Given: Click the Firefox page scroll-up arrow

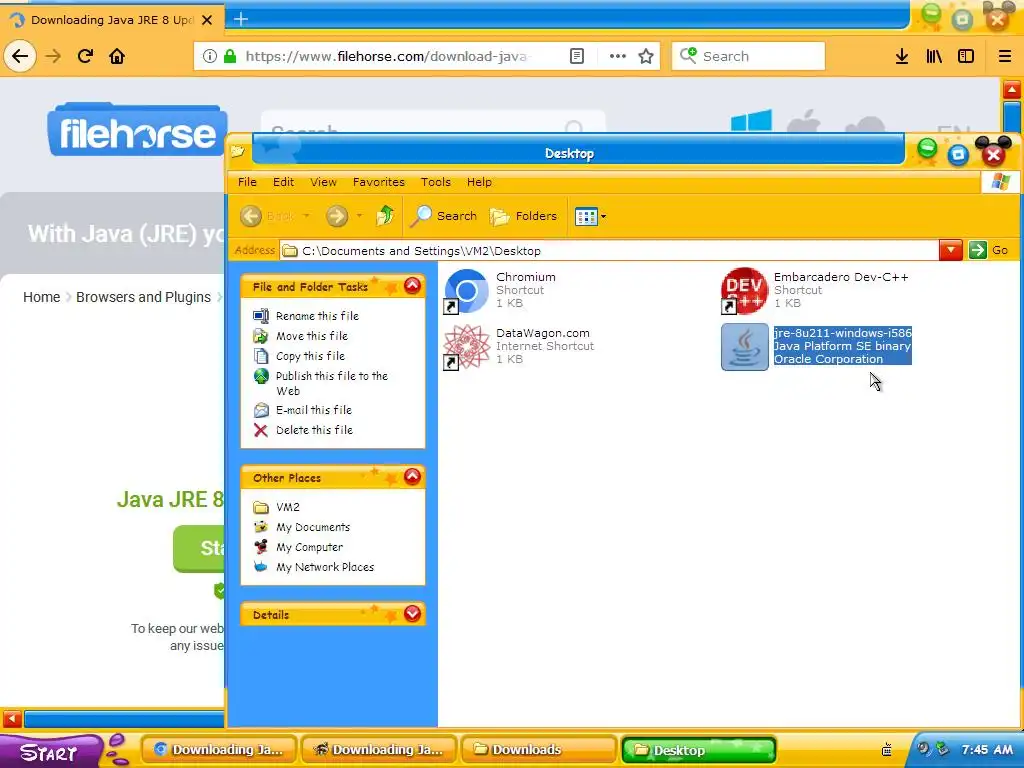Looking at the screenshot, I should click(1012, 89).
